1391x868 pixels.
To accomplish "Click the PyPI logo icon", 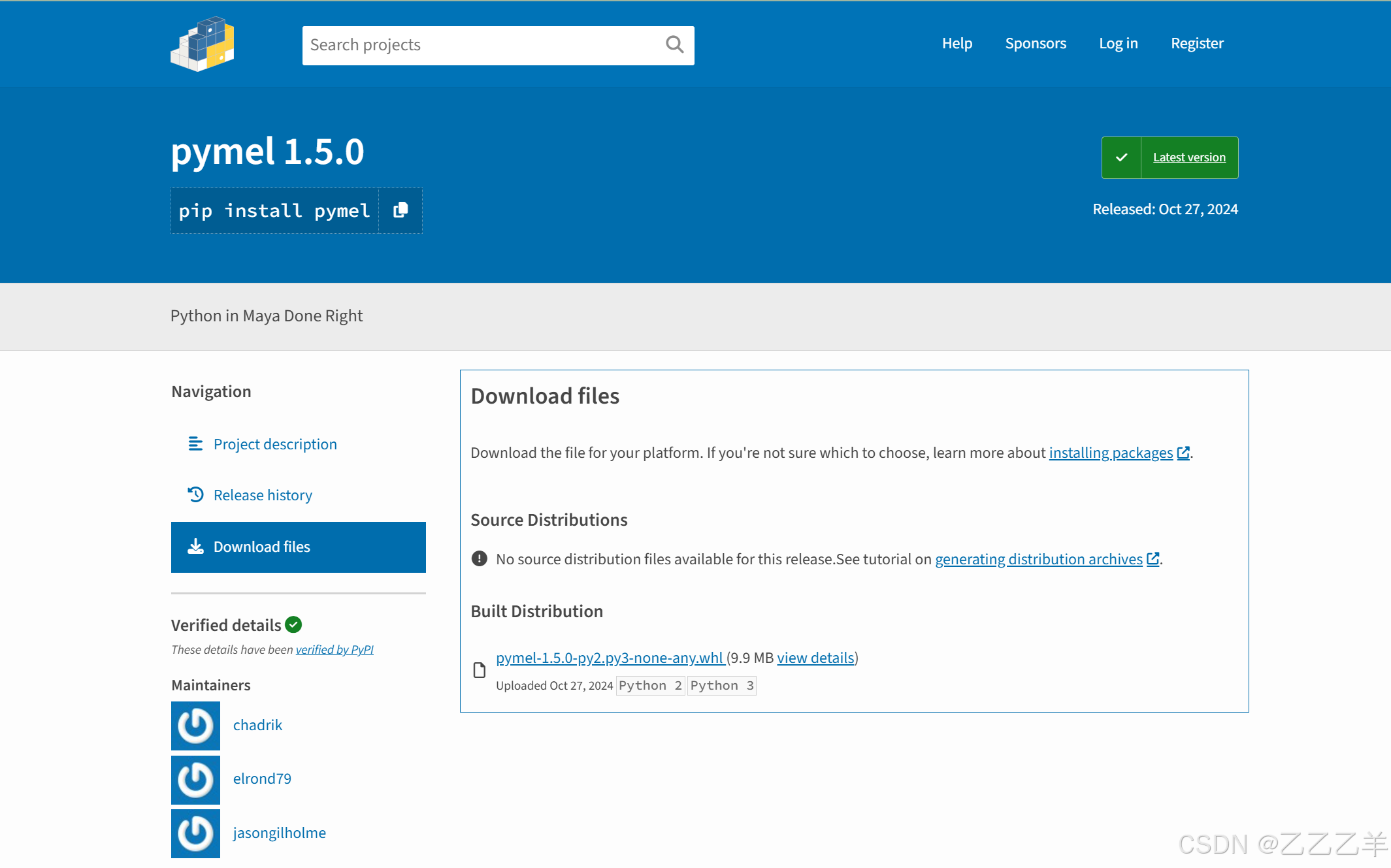I will coord(203,44).
